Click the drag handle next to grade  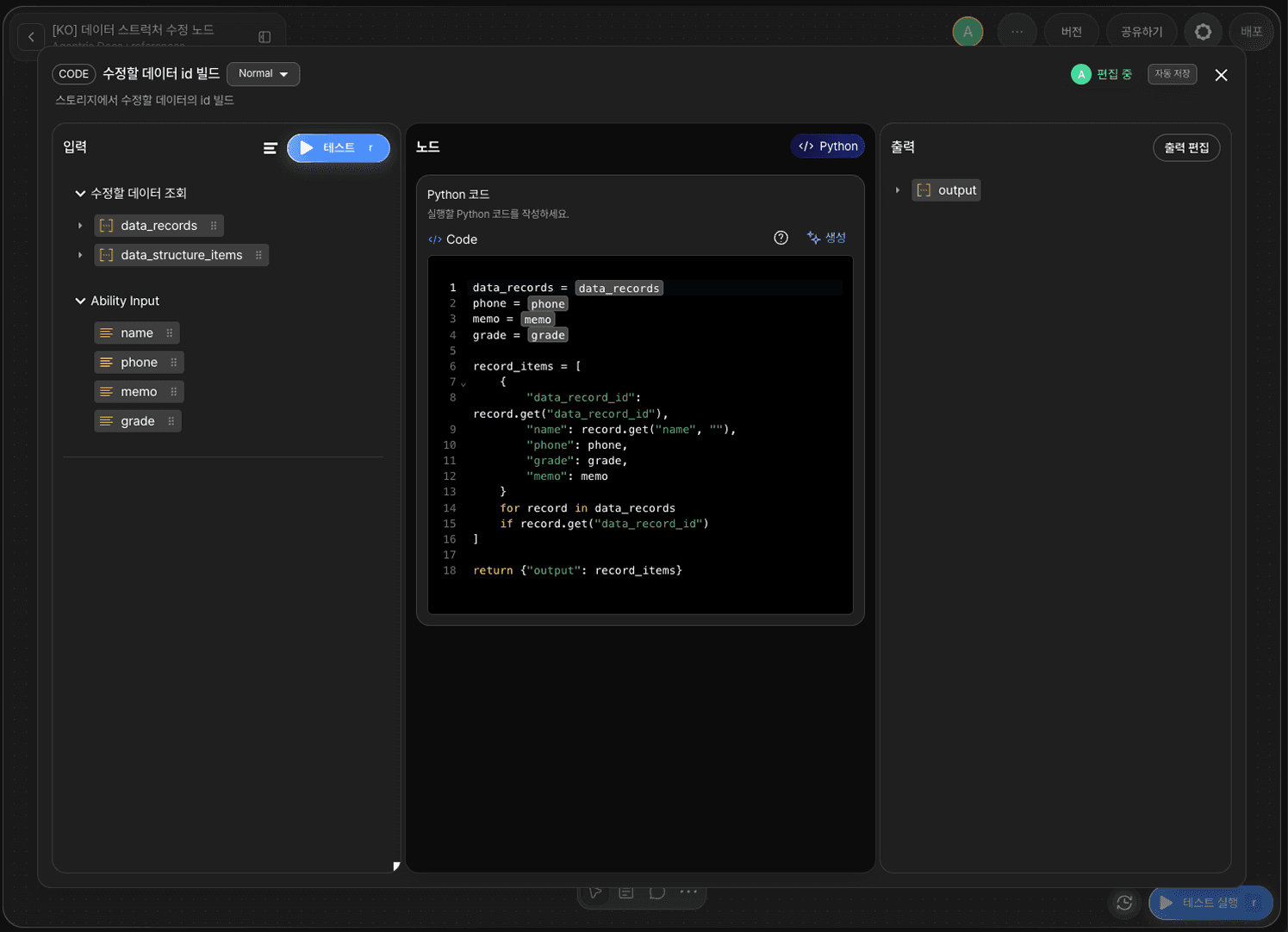(171, 420)
